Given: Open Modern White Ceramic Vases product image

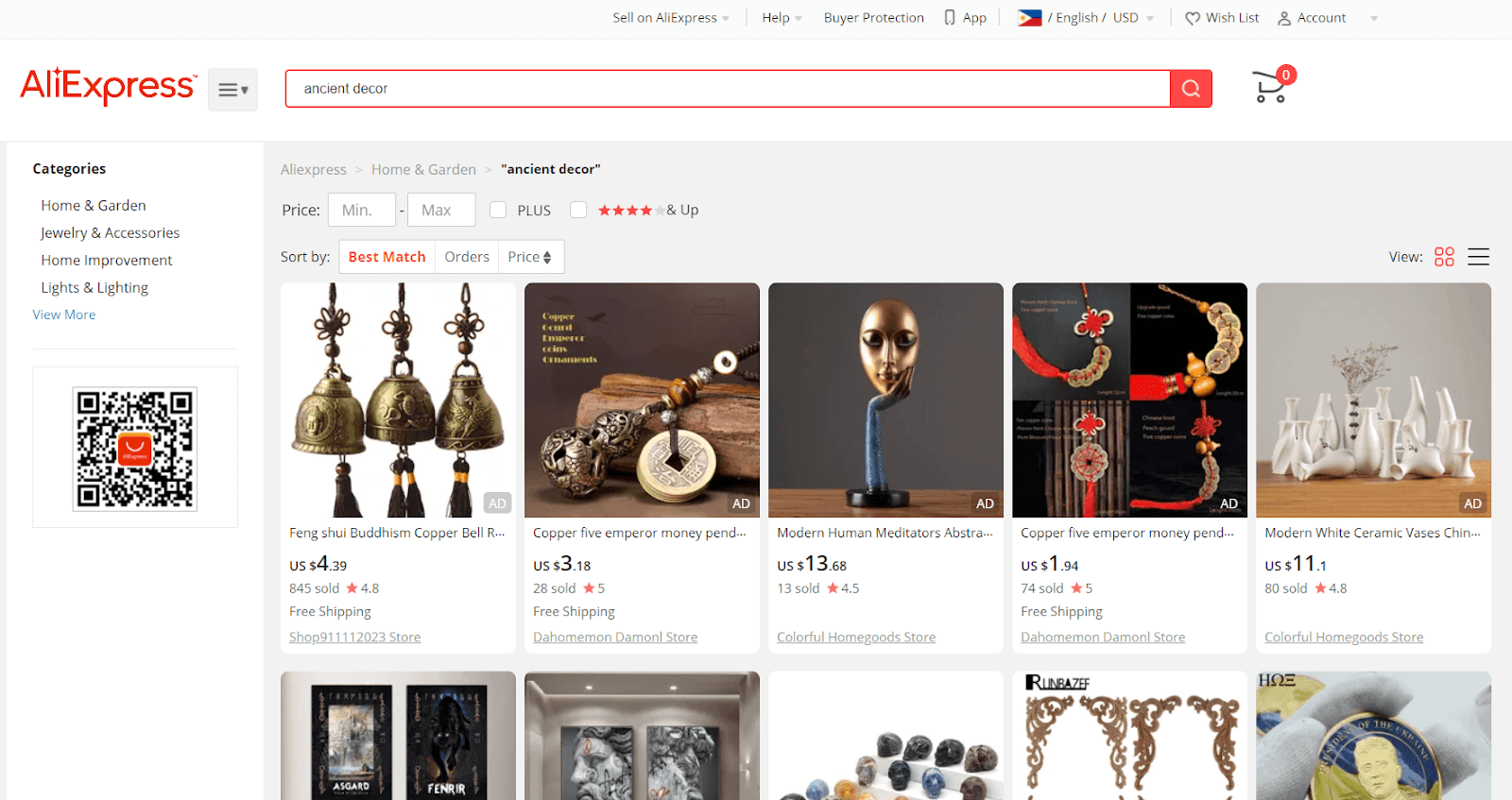Looking at the screenshot, I should point(1373,400).
